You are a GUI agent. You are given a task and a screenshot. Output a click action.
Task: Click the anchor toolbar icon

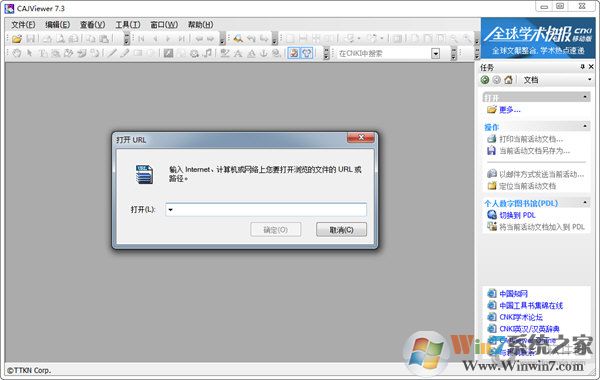coord(263,53)
